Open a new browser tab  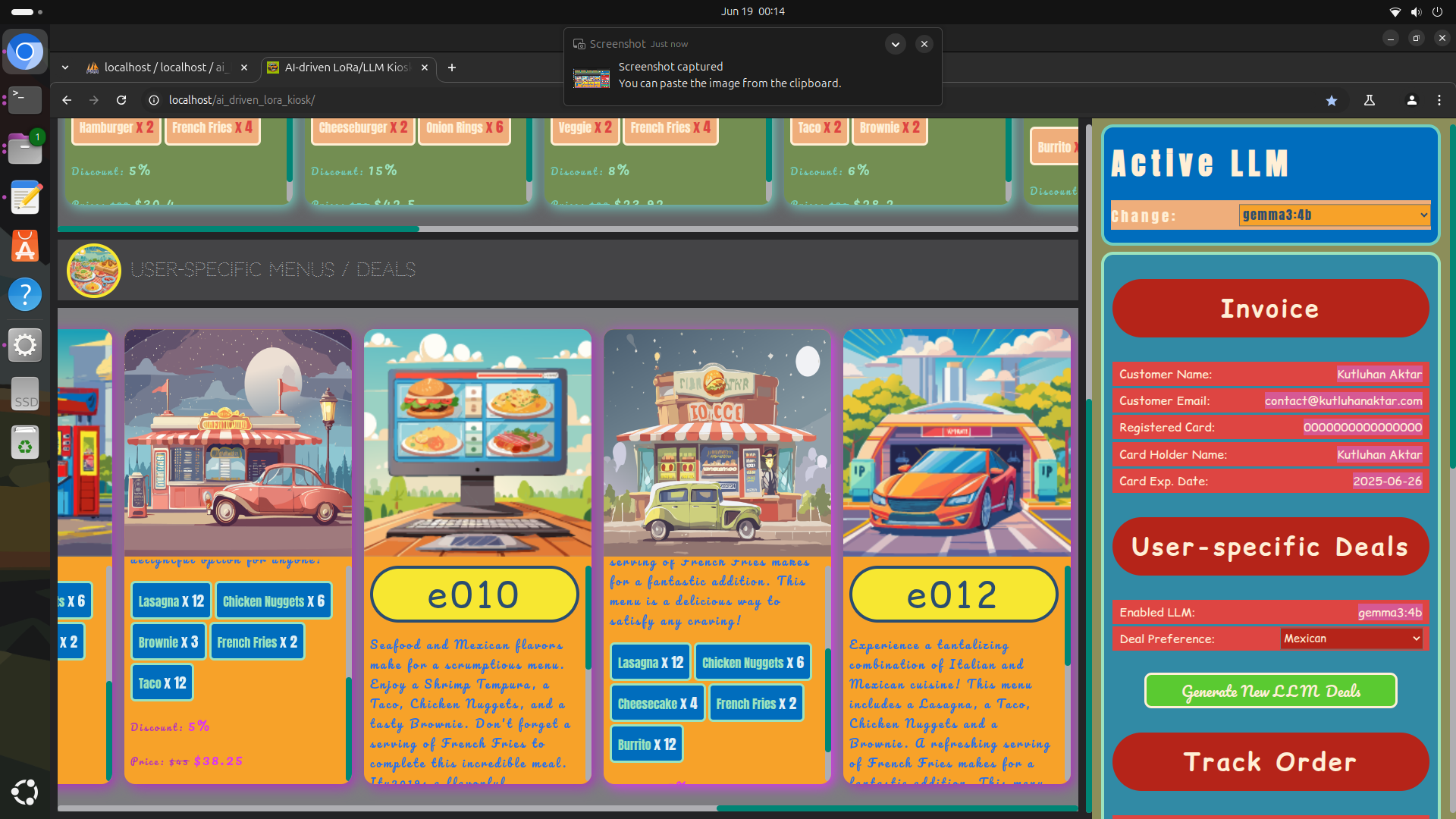pos(452,67)
